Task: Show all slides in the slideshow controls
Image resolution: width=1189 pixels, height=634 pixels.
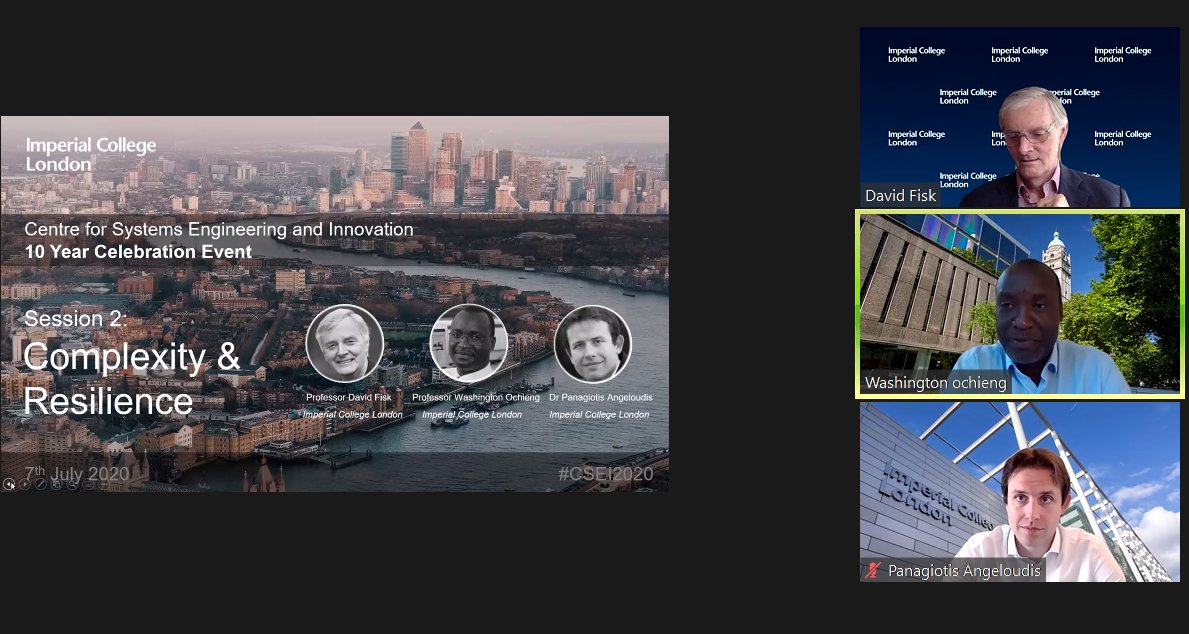Action: (57, 484)
